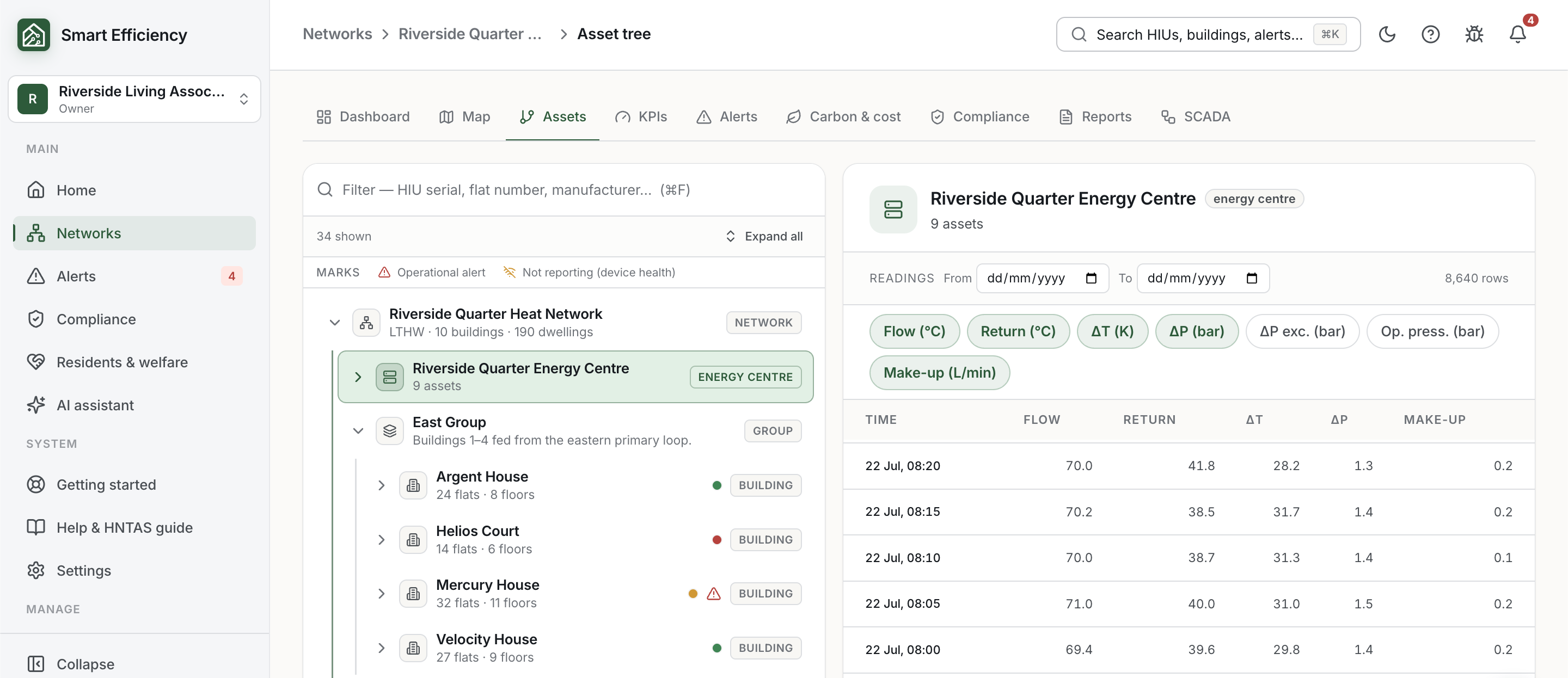
Task: Click the 22 Jul, 08:20 readings row
Action: [1188, 466]
